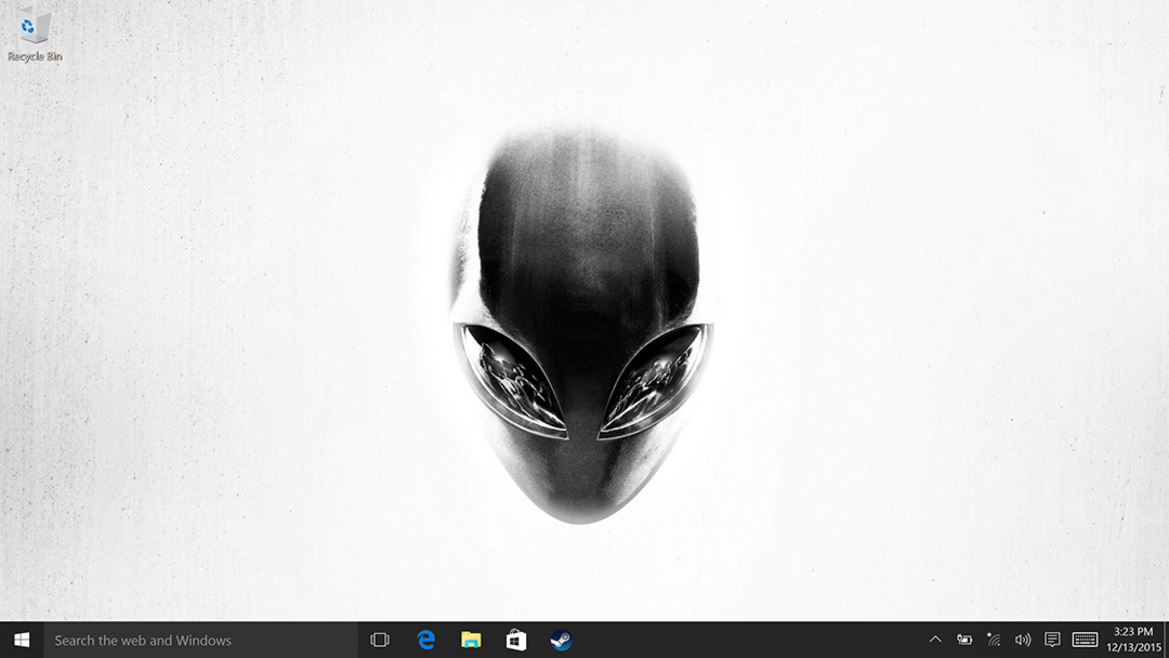1169x658 pixels.
Task: Show hidden system tray icons
Action: pyautogui.click(x=935, y=639)
